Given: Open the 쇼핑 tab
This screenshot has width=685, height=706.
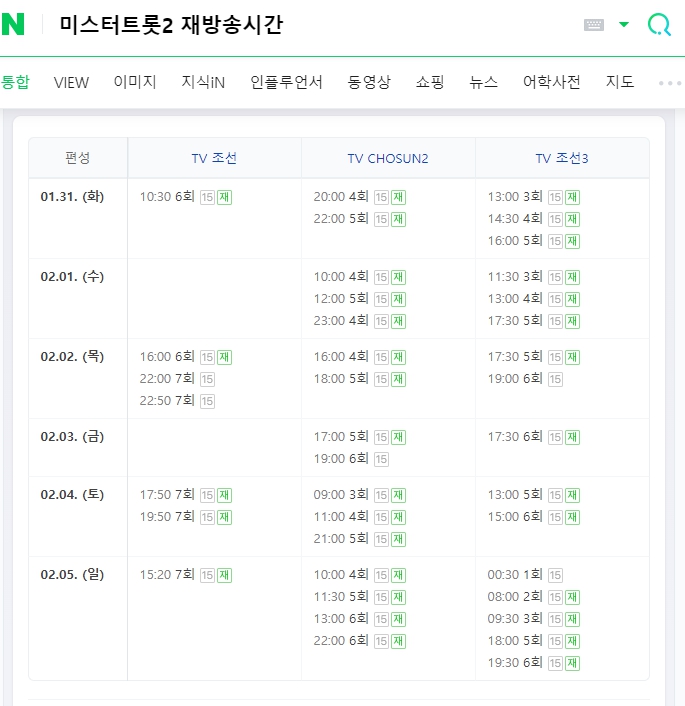Looking at the screenshot, I should 430,82.
